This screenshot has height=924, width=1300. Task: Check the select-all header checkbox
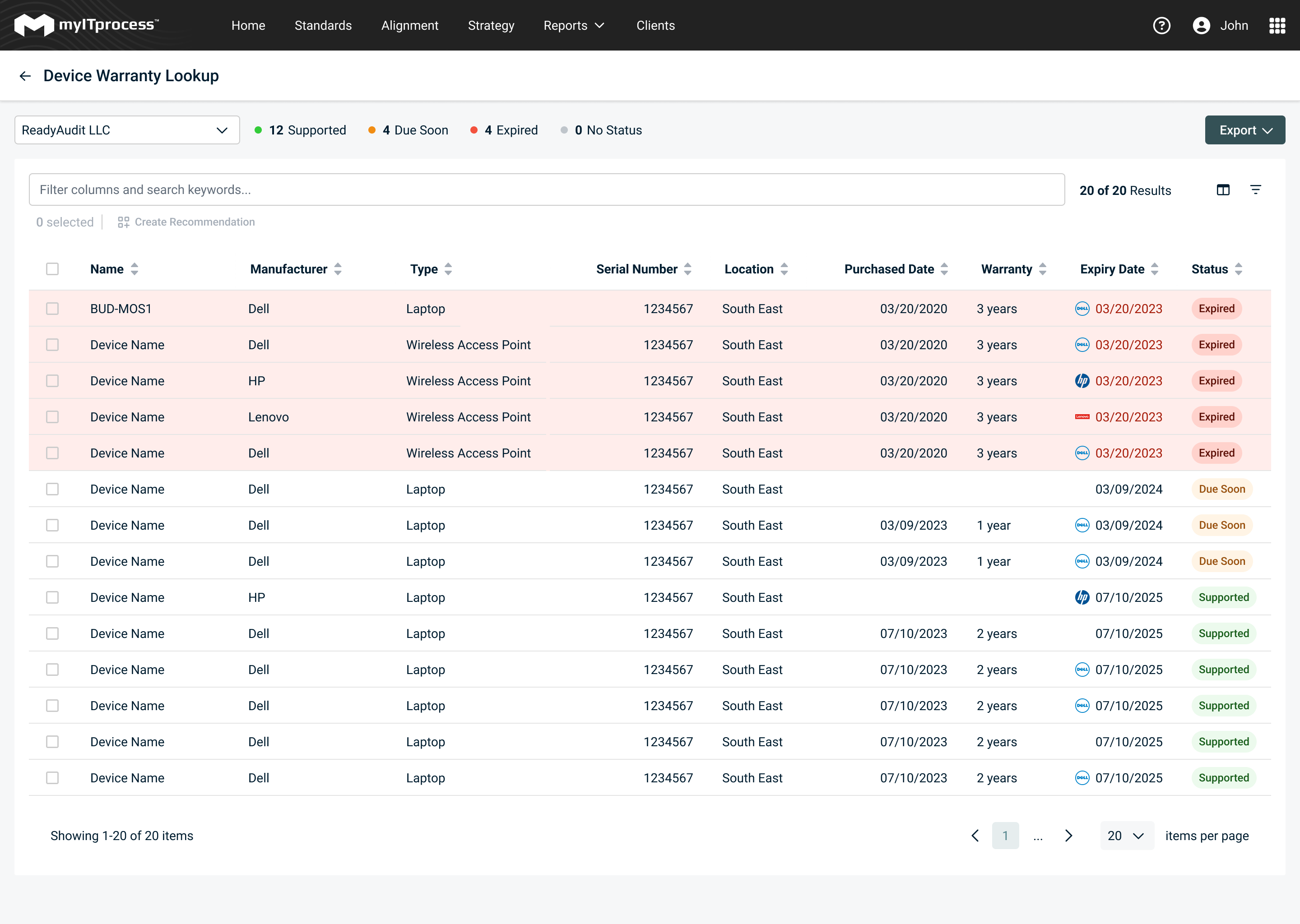(52, 269)
